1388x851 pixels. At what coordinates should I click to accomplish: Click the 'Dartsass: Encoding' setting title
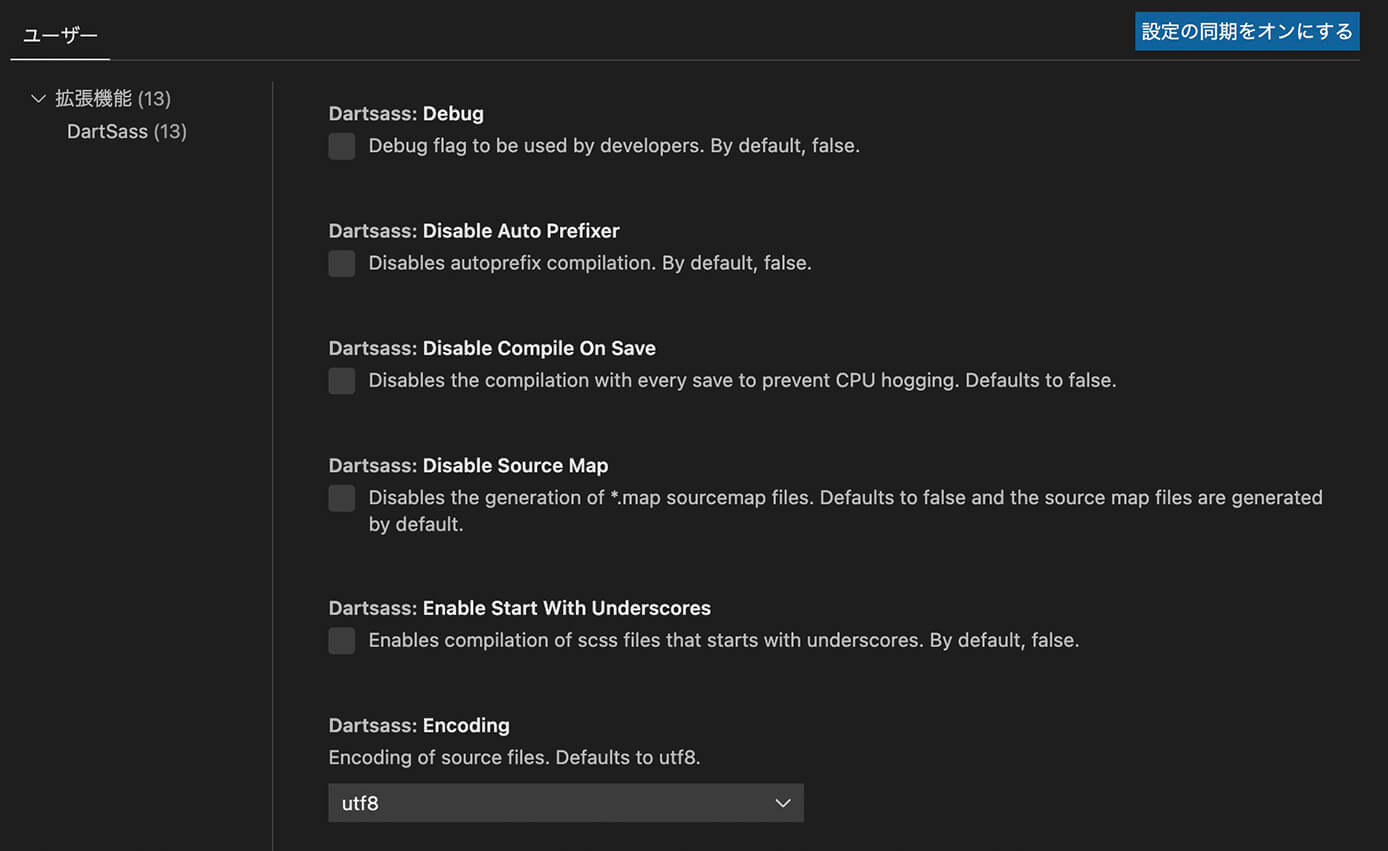[419, 725]
